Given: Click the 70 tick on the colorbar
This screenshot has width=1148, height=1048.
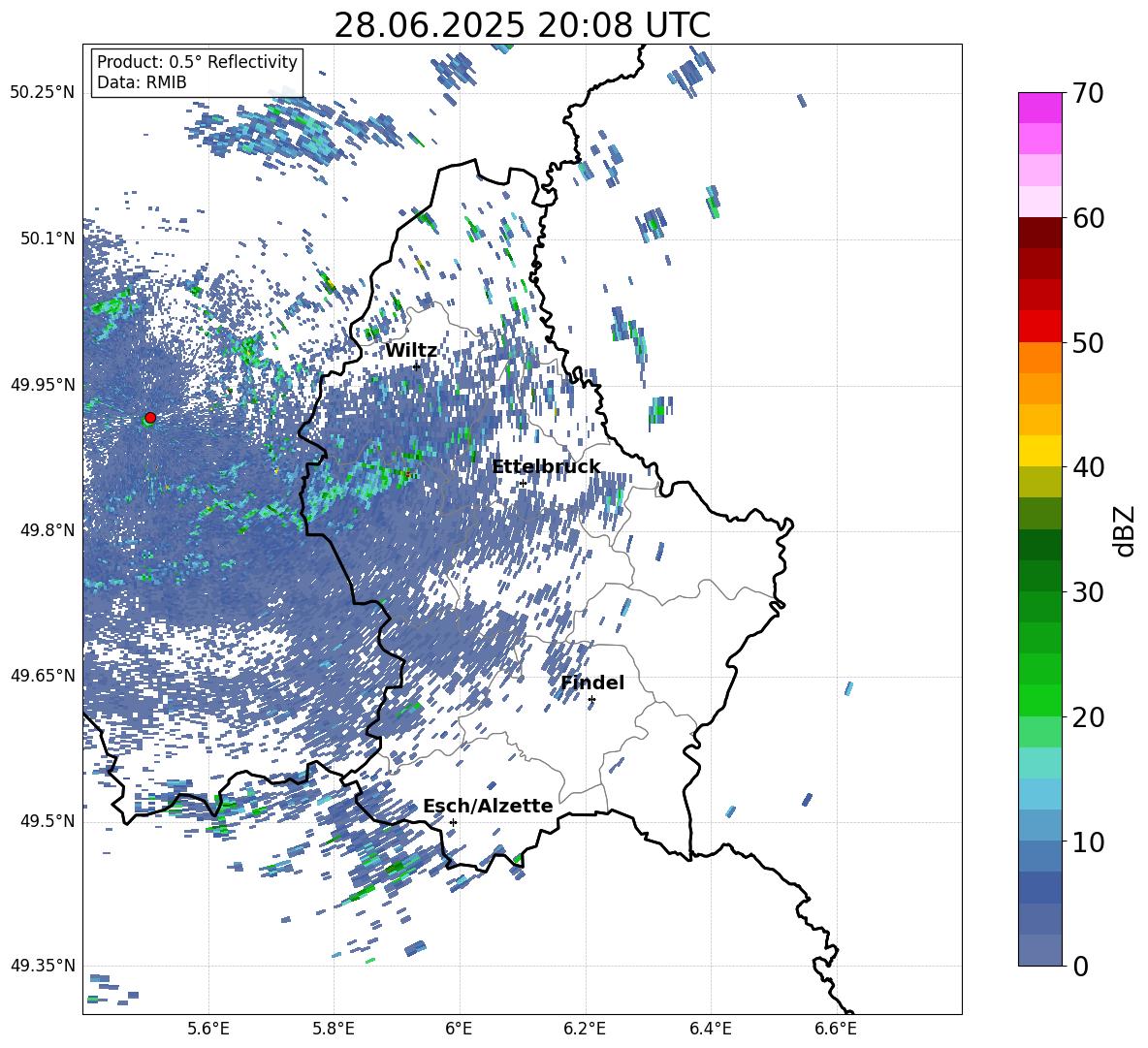Looking at the screenshot, I should pos(1087,93).
